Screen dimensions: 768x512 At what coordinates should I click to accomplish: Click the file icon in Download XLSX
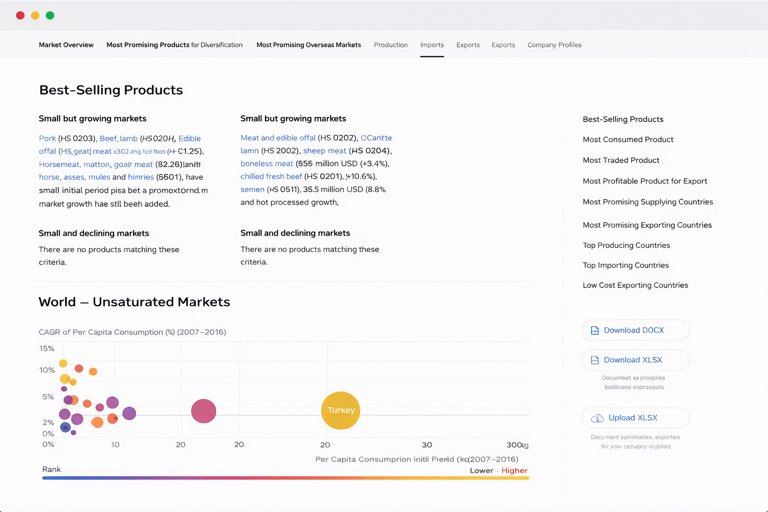(x=595, y=360)
